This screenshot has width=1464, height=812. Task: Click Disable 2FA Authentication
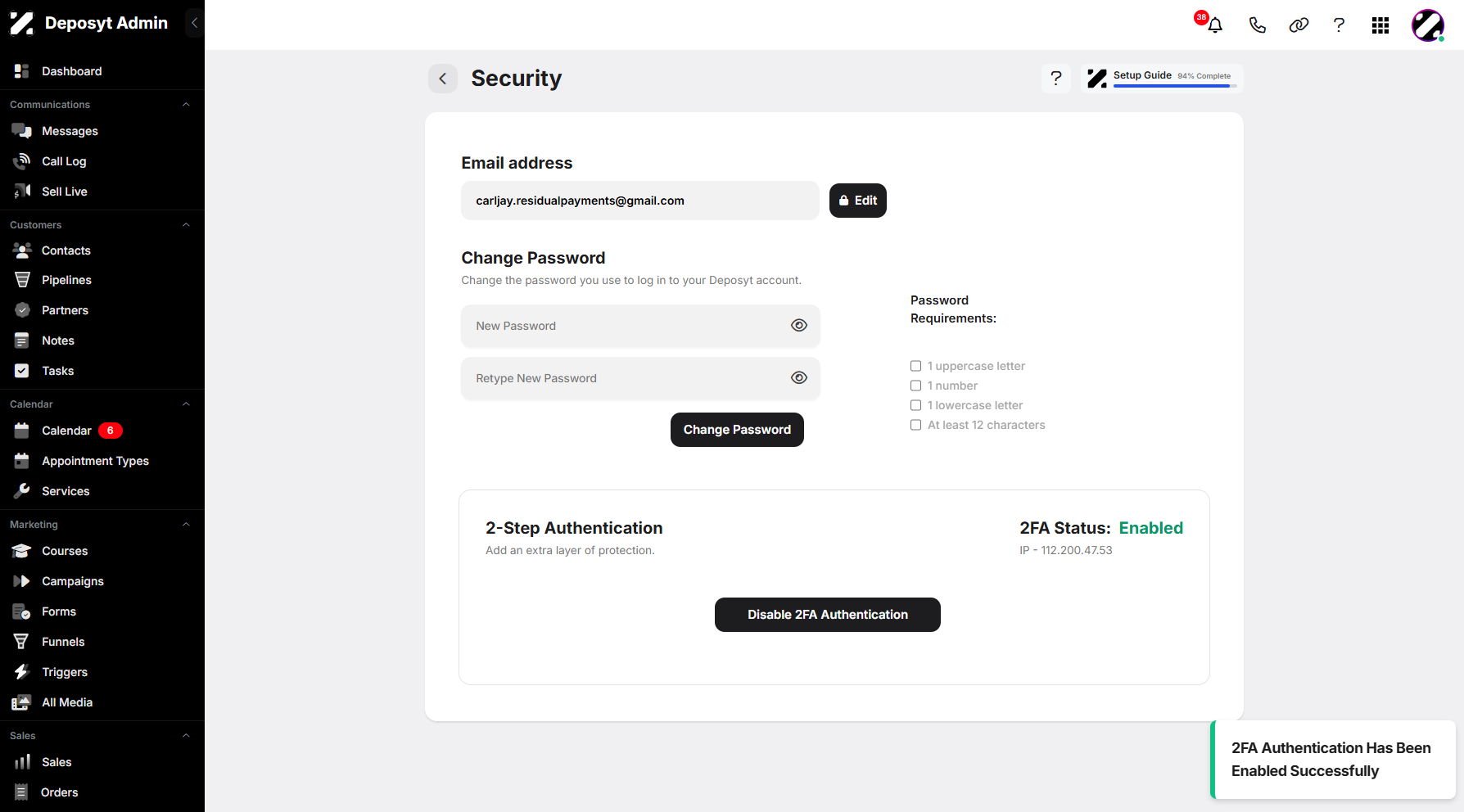(828, 615)
